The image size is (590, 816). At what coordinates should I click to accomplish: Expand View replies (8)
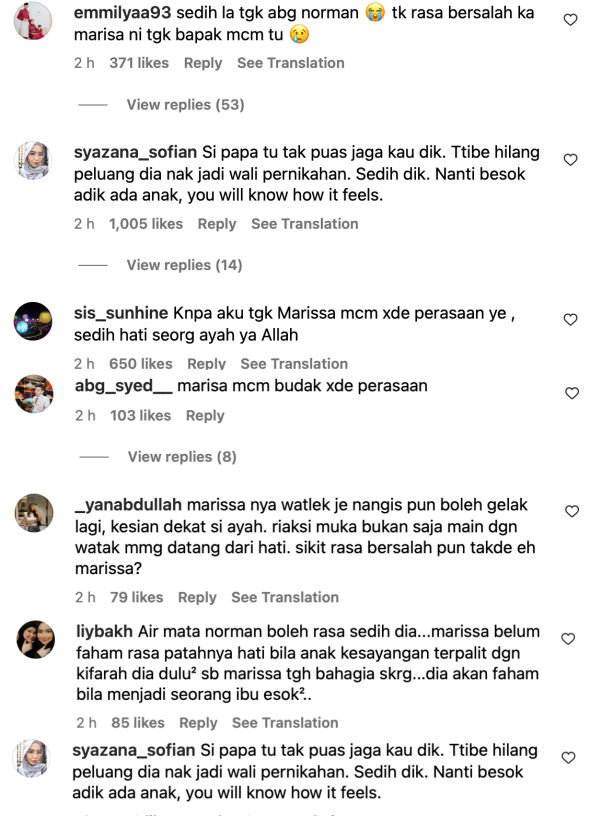tap(182, 456)
